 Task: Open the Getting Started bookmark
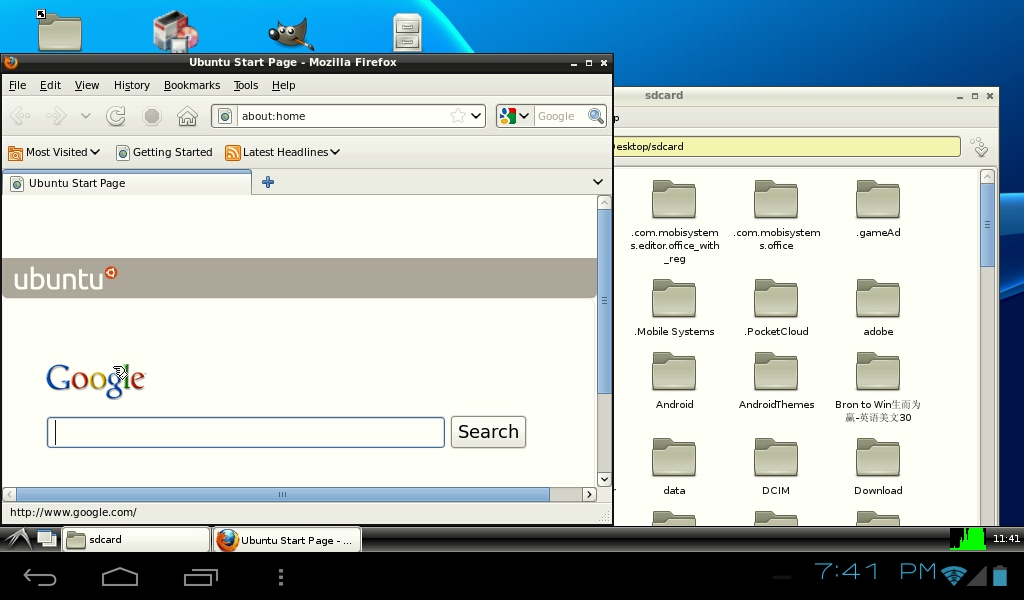164,152
